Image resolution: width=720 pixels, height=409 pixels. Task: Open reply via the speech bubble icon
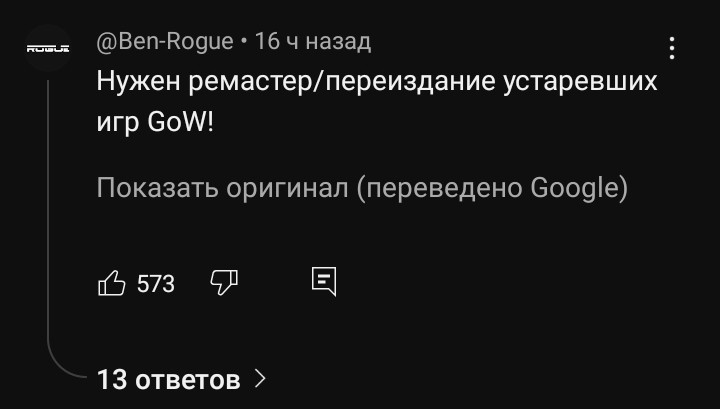(324, 281)
